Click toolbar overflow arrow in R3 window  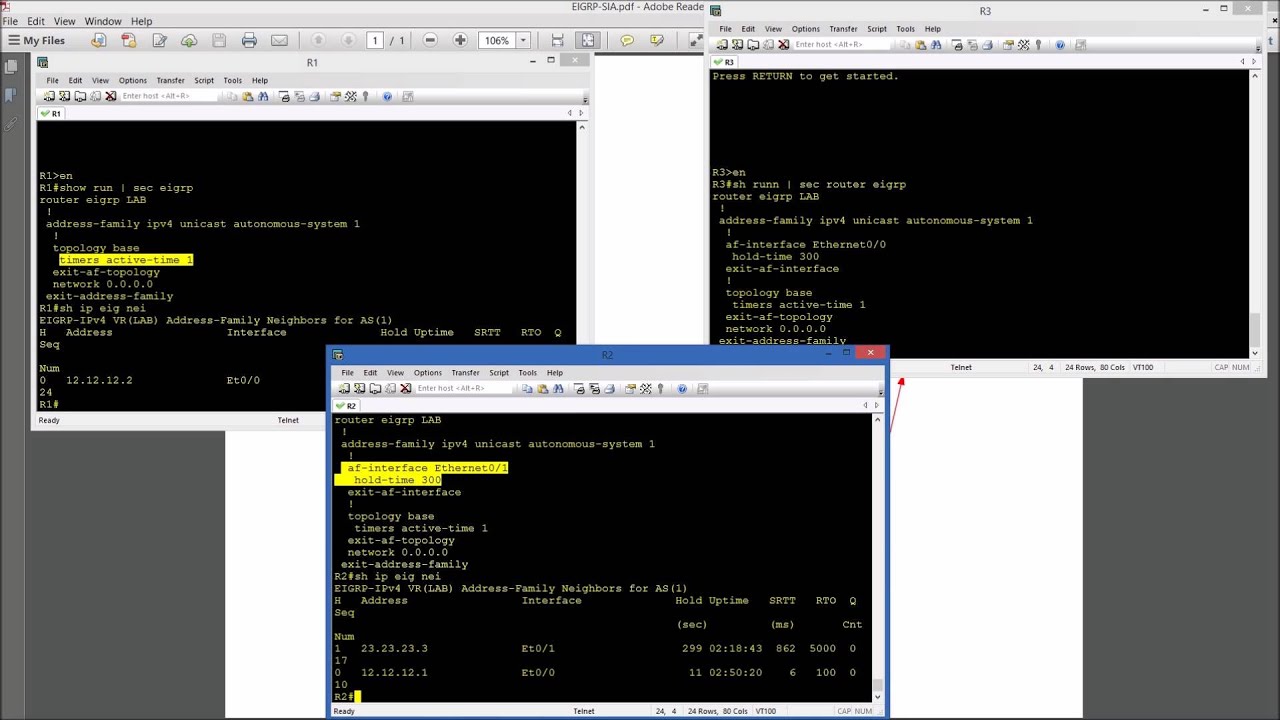point(1258,47)
